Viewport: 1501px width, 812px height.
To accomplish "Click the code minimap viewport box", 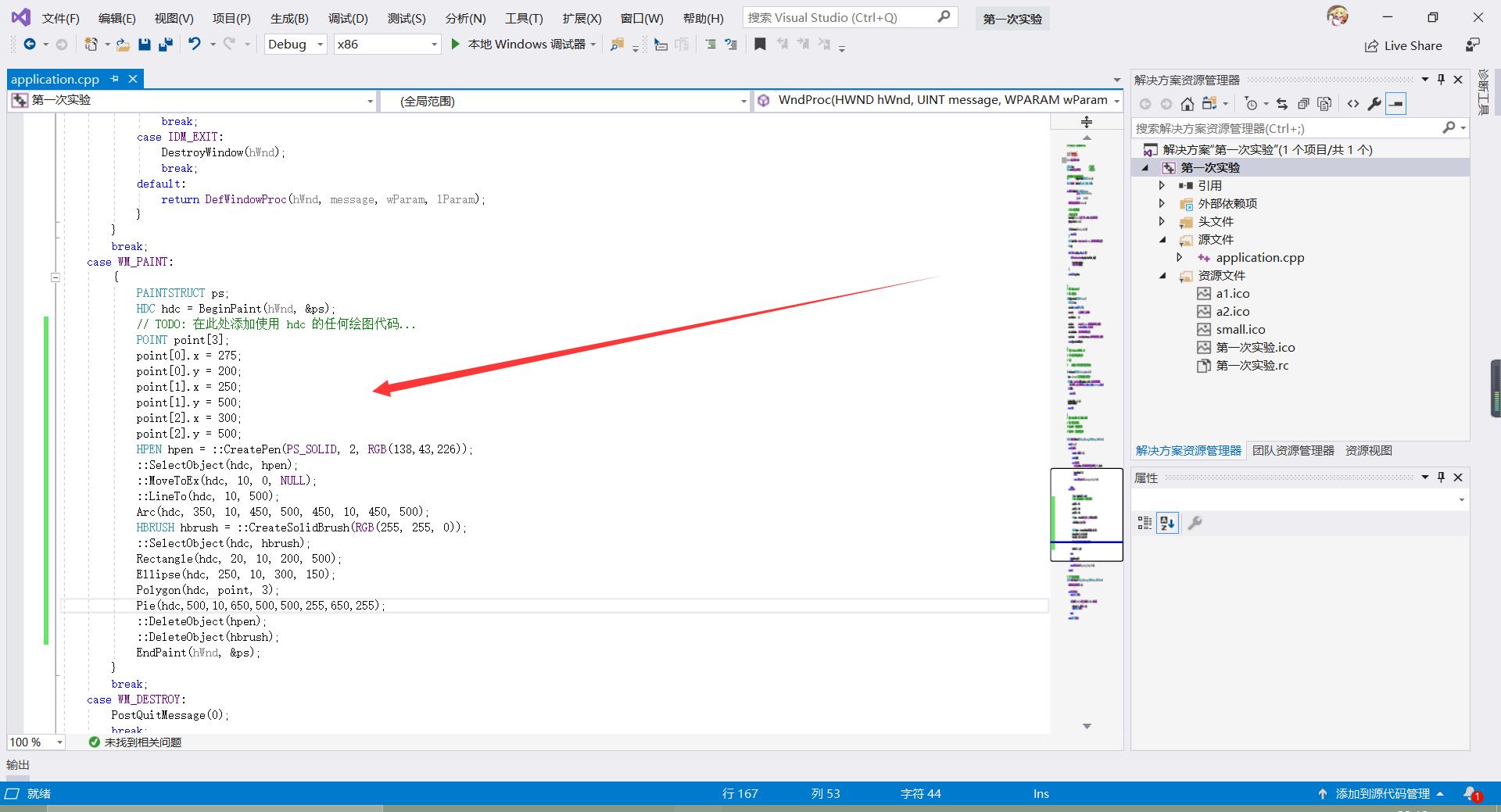I will (x=1087, y=515).
